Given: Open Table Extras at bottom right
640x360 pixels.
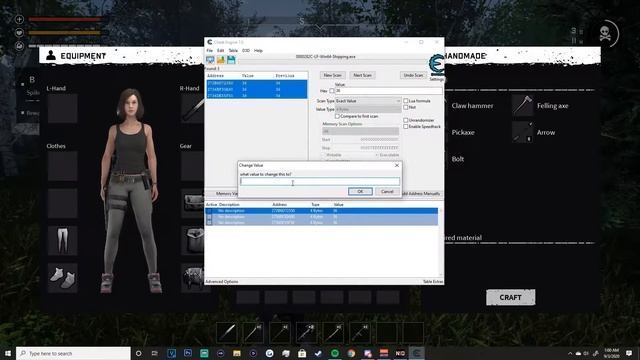Looking at the screenshot, I should (433, 282).
